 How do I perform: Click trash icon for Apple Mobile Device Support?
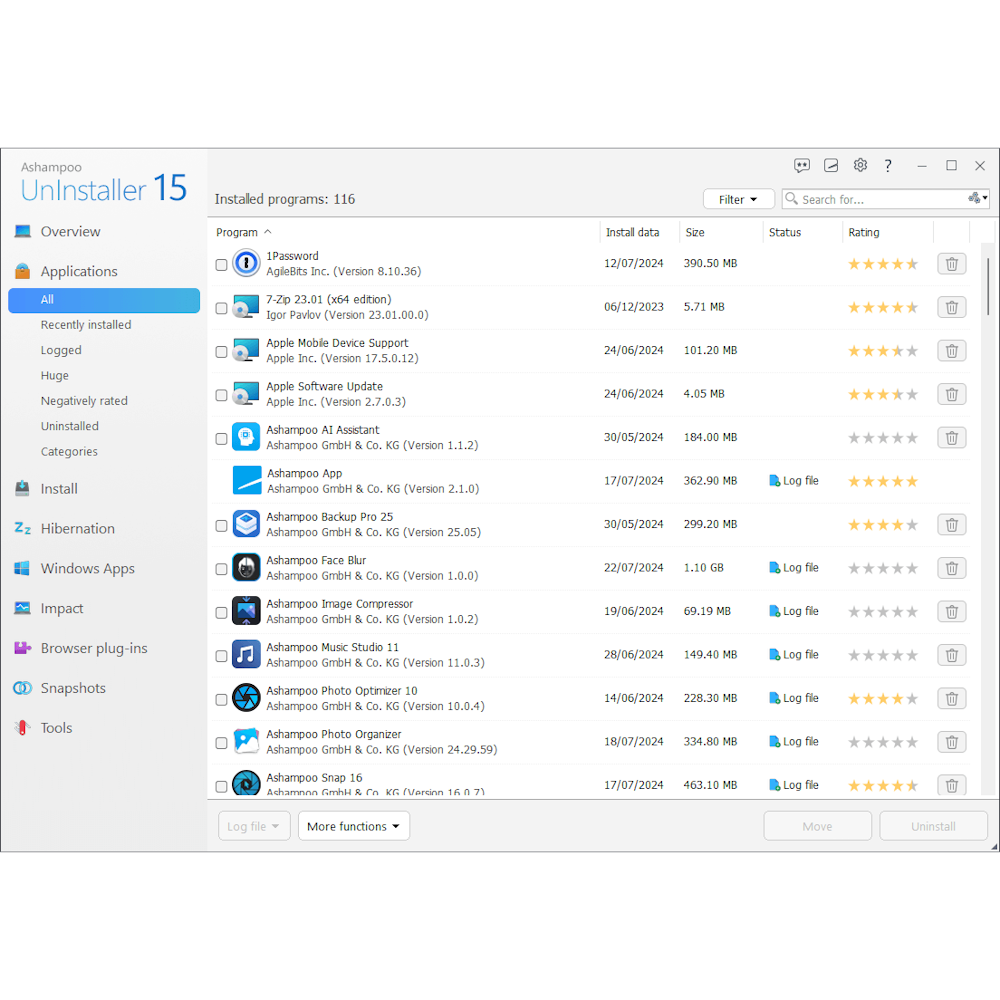952,351
